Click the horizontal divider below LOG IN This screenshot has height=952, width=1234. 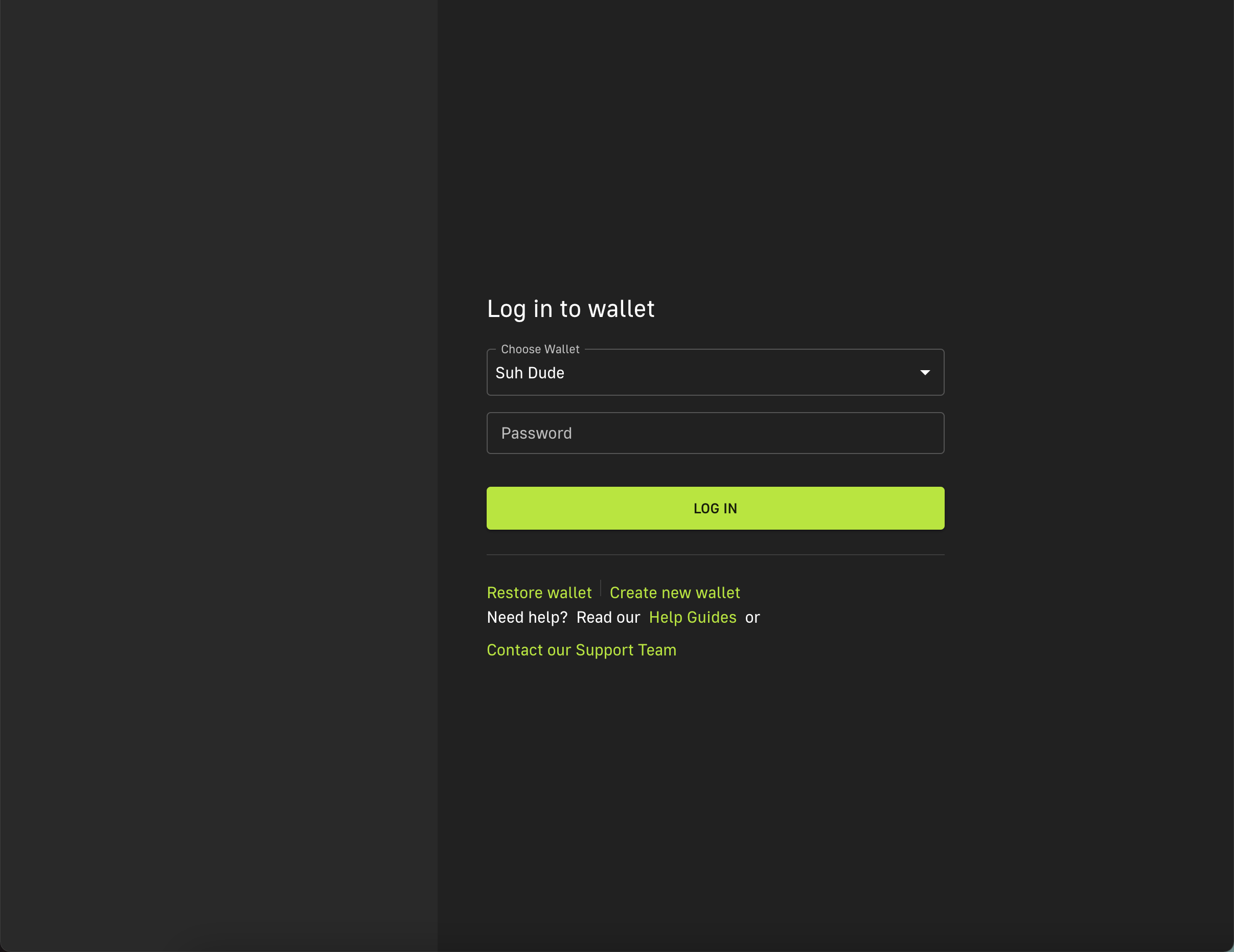point(715,555)
